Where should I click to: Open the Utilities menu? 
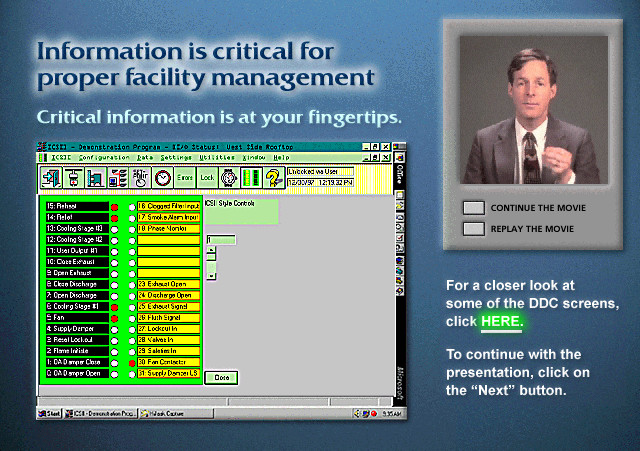point(217,158)
